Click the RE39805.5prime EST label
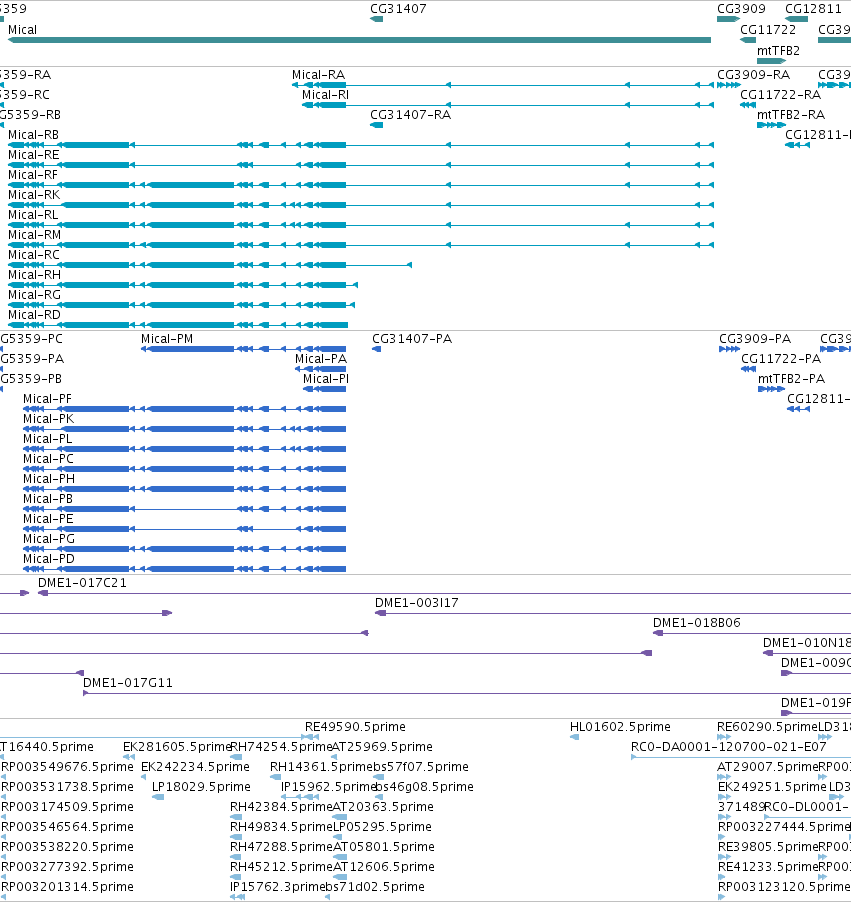851x902 pixels. (x=768, y=847)
